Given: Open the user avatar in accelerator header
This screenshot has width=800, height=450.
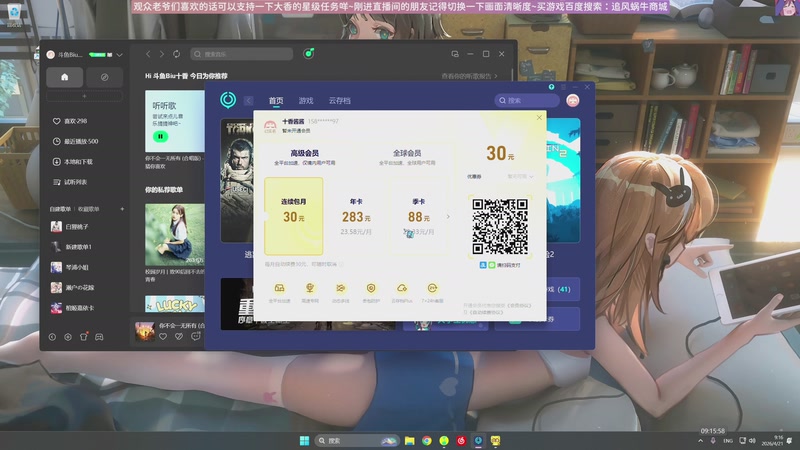Looking at the screenshot, I should [x=573, y=101].
